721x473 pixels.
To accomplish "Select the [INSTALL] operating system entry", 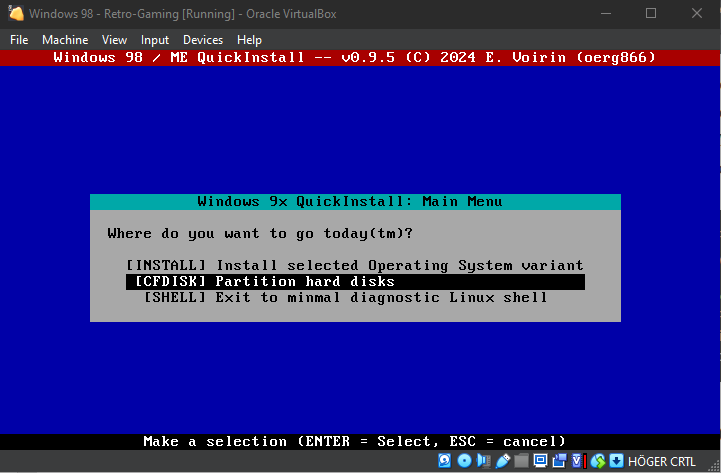I will click(x=355, y=265).
